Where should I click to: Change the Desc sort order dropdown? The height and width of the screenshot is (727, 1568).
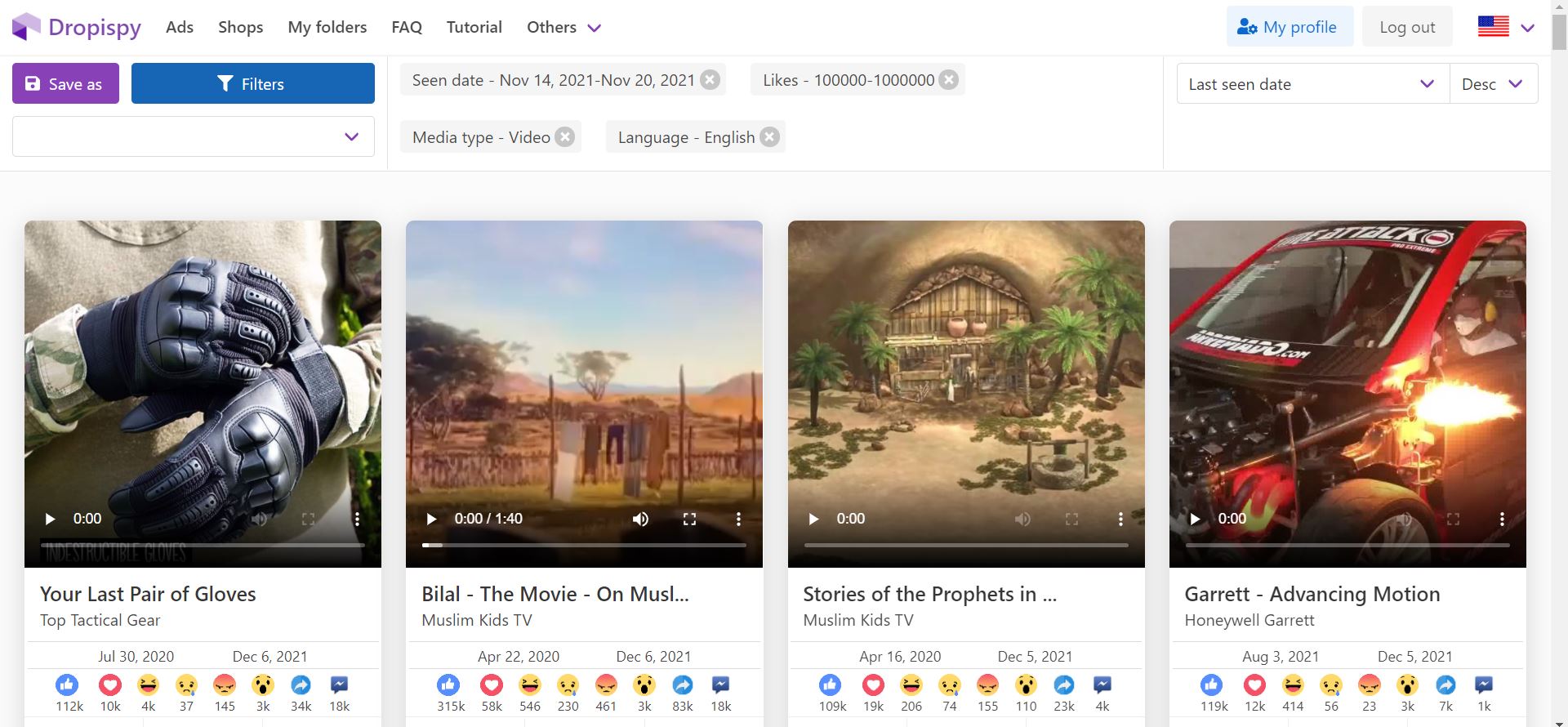pos(1492,84)
